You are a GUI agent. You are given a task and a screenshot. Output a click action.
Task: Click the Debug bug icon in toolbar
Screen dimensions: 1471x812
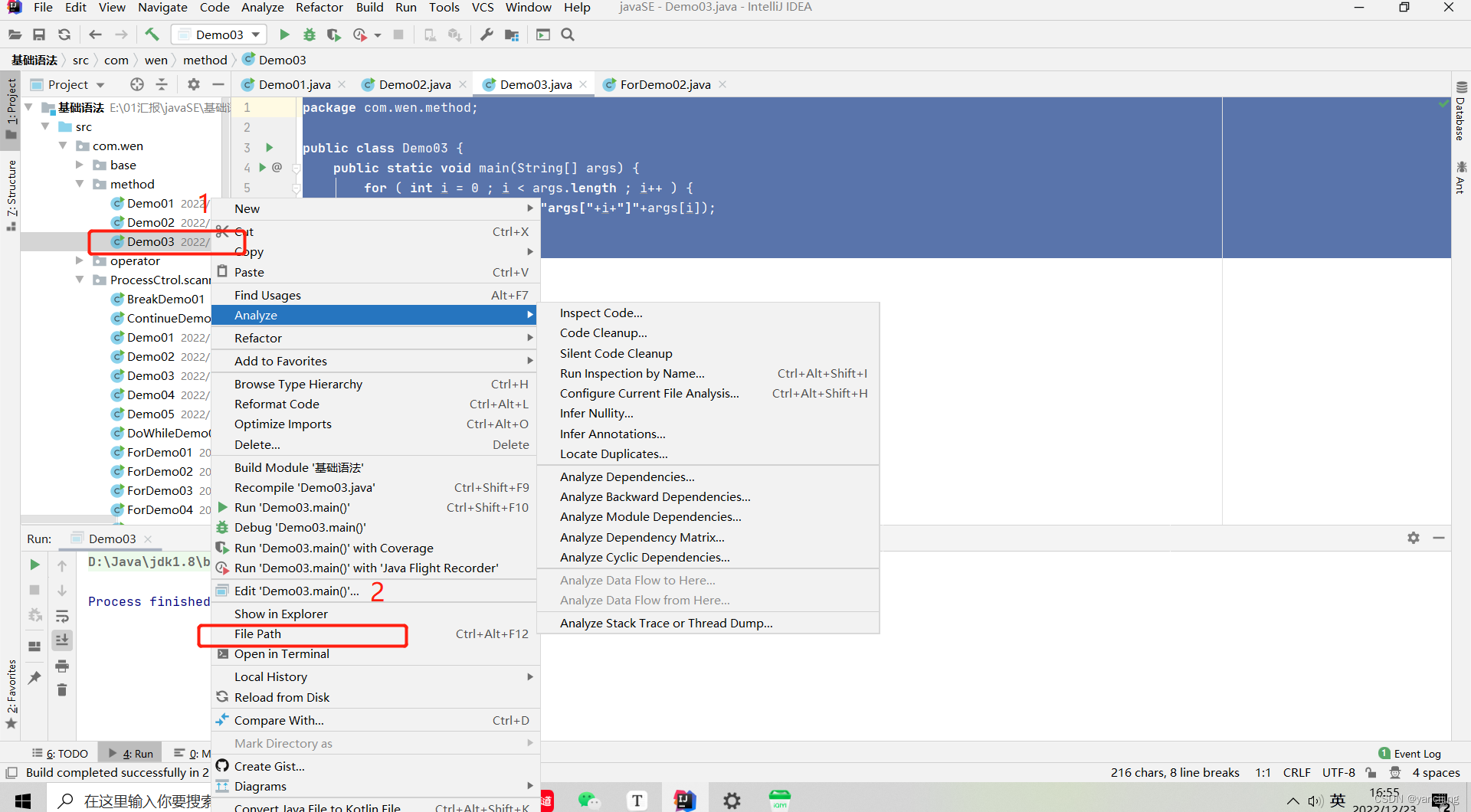[x=310, y=34]
